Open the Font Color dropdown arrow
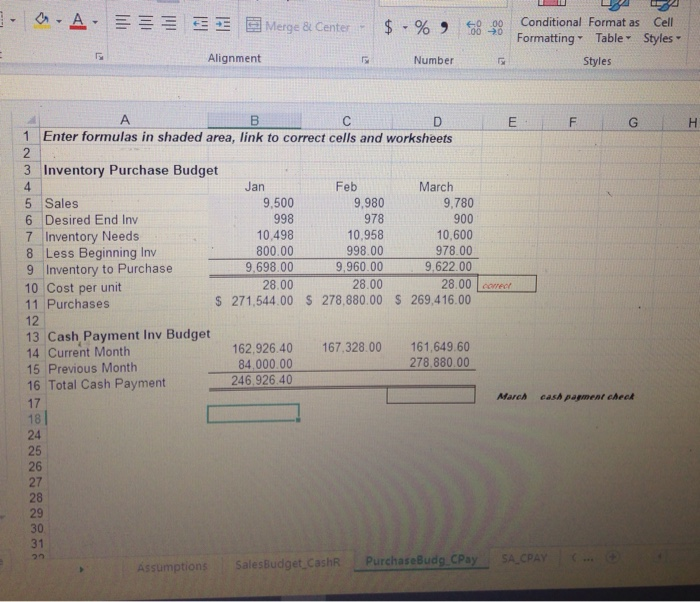This screenshot has width=700, height=602. (x=95, y=21)
